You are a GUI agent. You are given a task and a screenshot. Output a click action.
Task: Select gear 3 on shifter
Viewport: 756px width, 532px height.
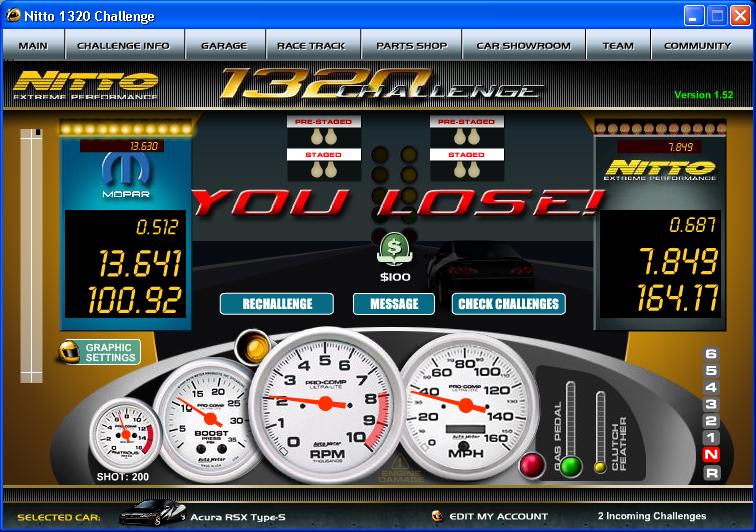(711, 404)
